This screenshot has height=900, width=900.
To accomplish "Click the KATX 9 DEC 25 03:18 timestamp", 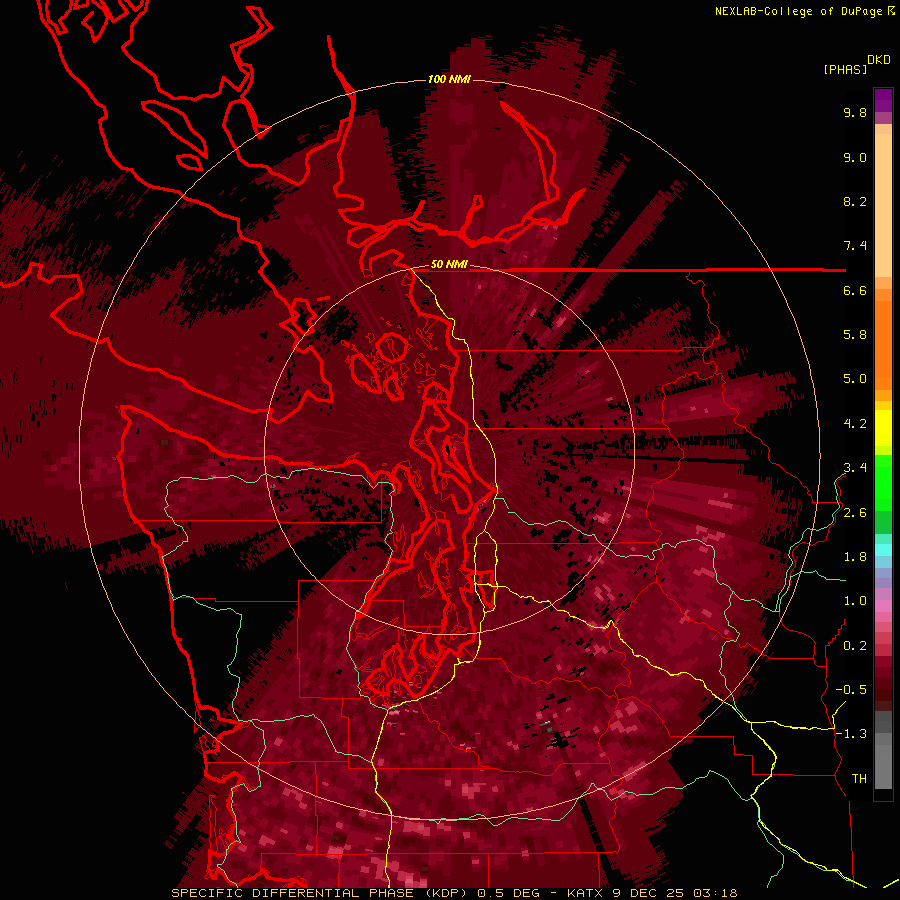I will pos(652,893).
